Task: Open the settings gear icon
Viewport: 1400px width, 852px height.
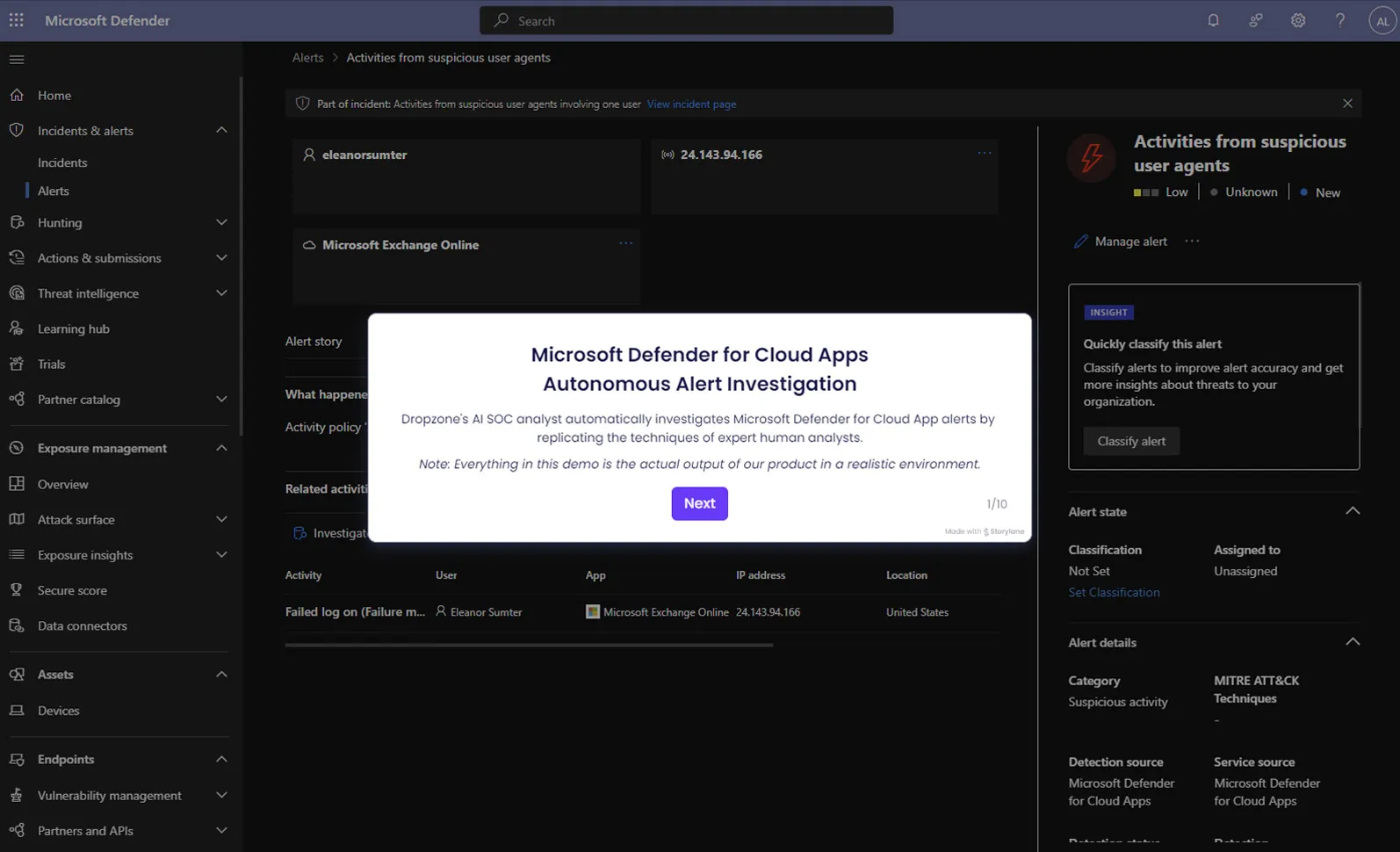Action: tap(1298, 20)
